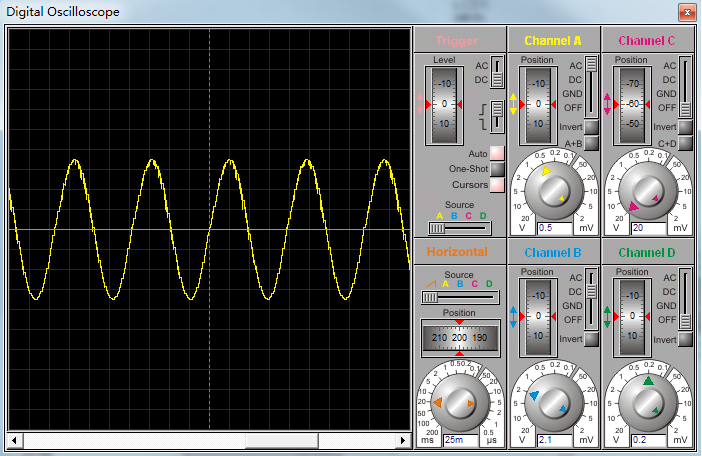Turn on trigger Auto mode
This screenshot has width=702, height=456.
[497, 153]
